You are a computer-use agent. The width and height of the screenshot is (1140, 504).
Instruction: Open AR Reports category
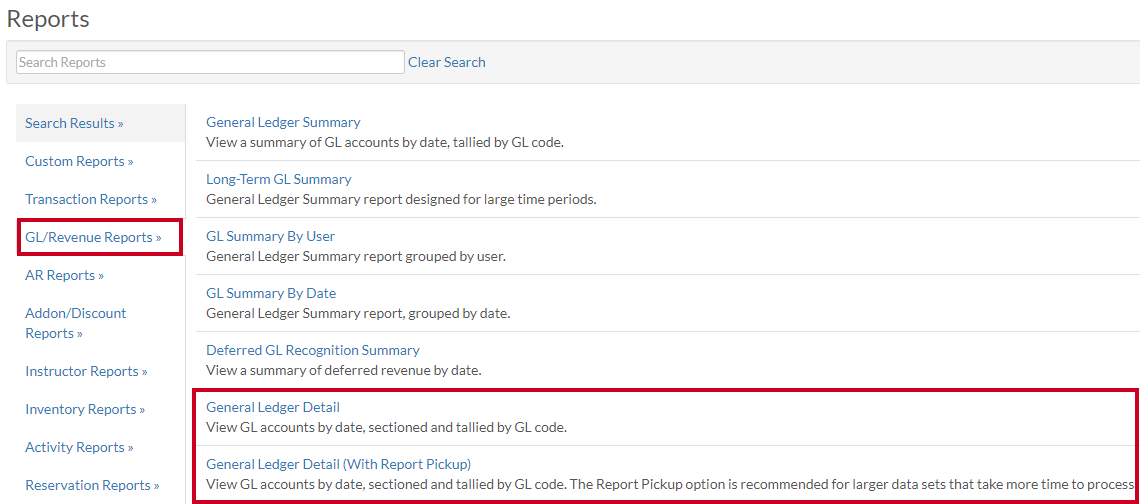click(65, 275)
